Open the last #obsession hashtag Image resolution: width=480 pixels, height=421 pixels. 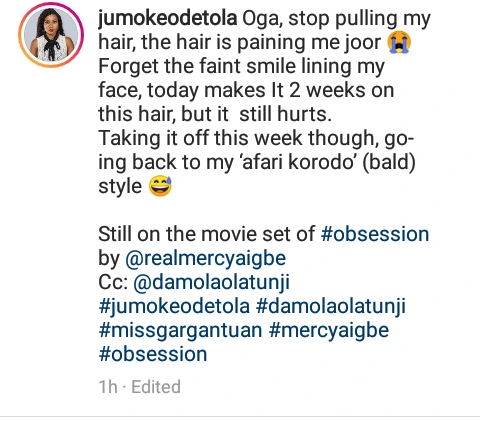coord(153,354)
